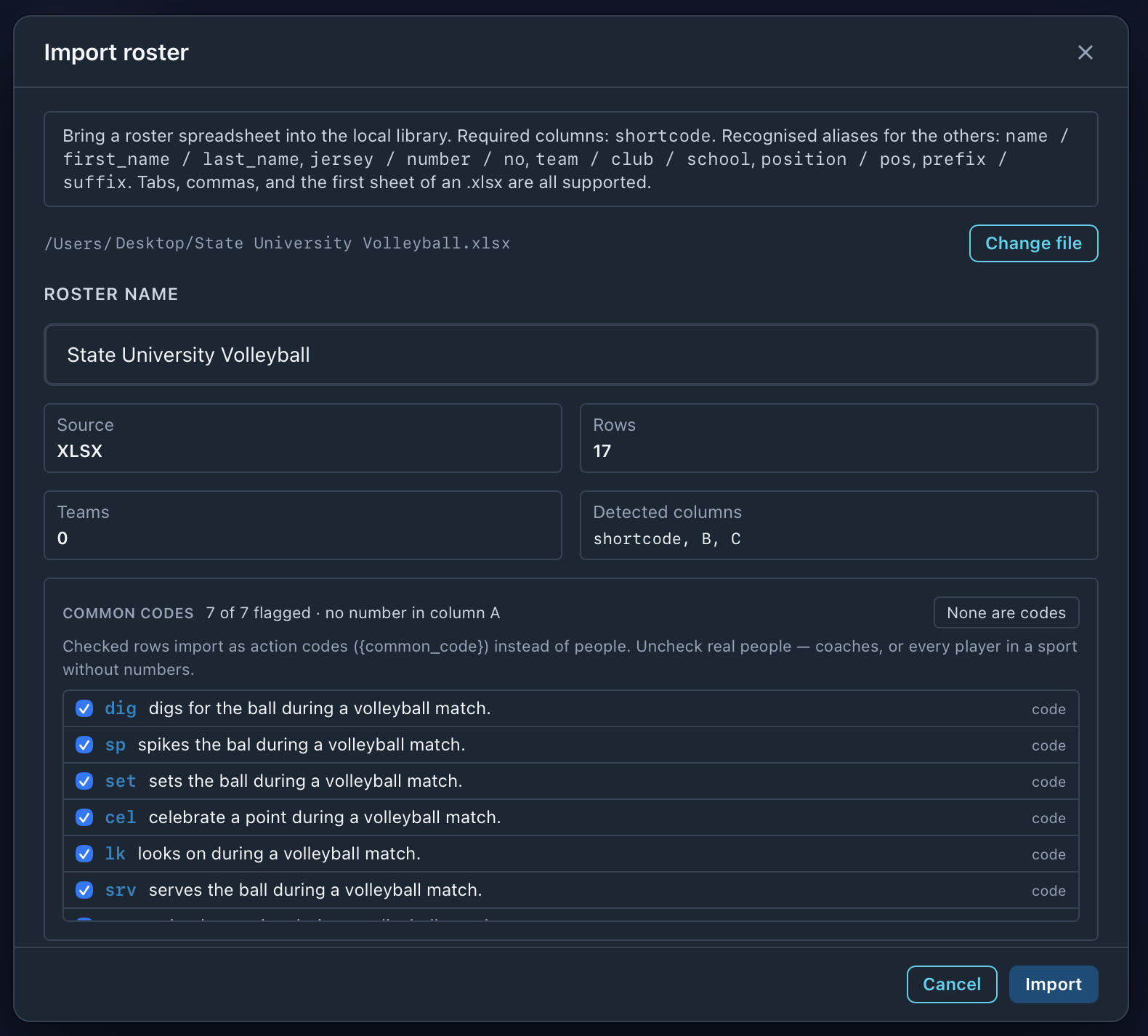The height and width of the screenshot is (1036, 1148).
Task: Click text 'sets the ball during a volleyball match'
Action: [305, 781]
